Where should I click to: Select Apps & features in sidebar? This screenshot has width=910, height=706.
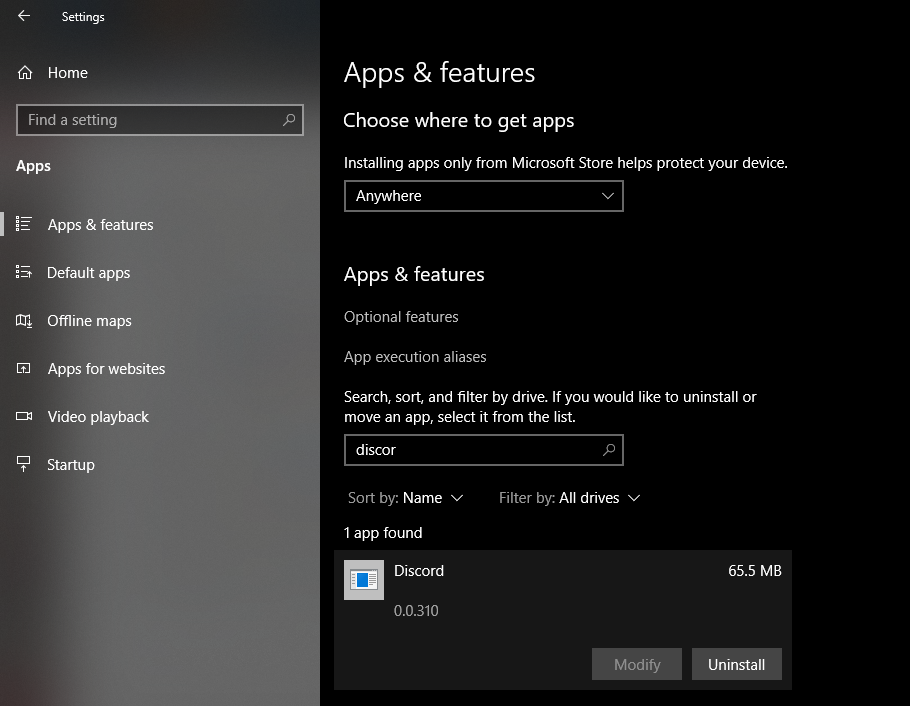click(x=100, y=225)
